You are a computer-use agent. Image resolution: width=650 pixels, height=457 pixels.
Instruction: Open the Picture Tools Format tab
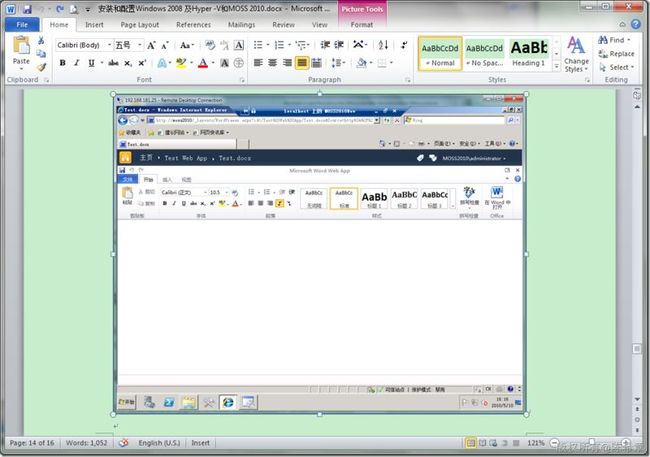pyautogui.click(x=361, y=24)
